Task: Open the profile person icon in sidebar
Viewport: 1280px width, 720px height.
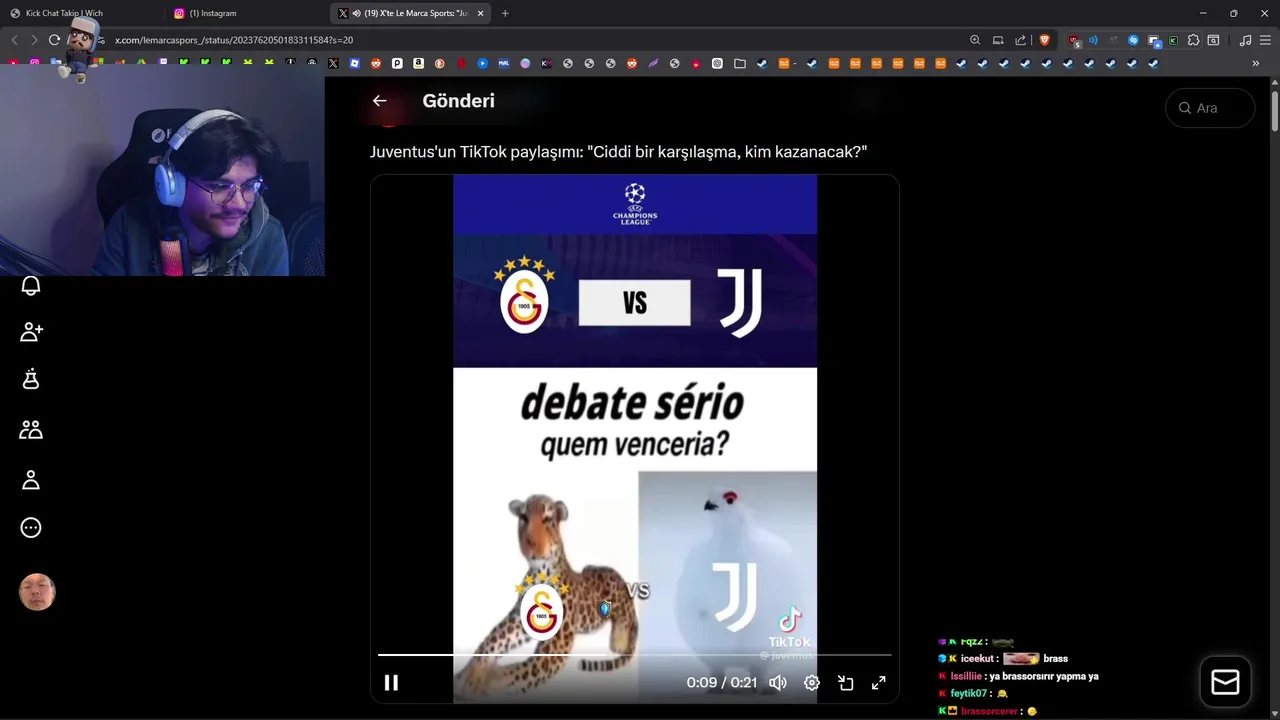Action: [x=31, y=480]
